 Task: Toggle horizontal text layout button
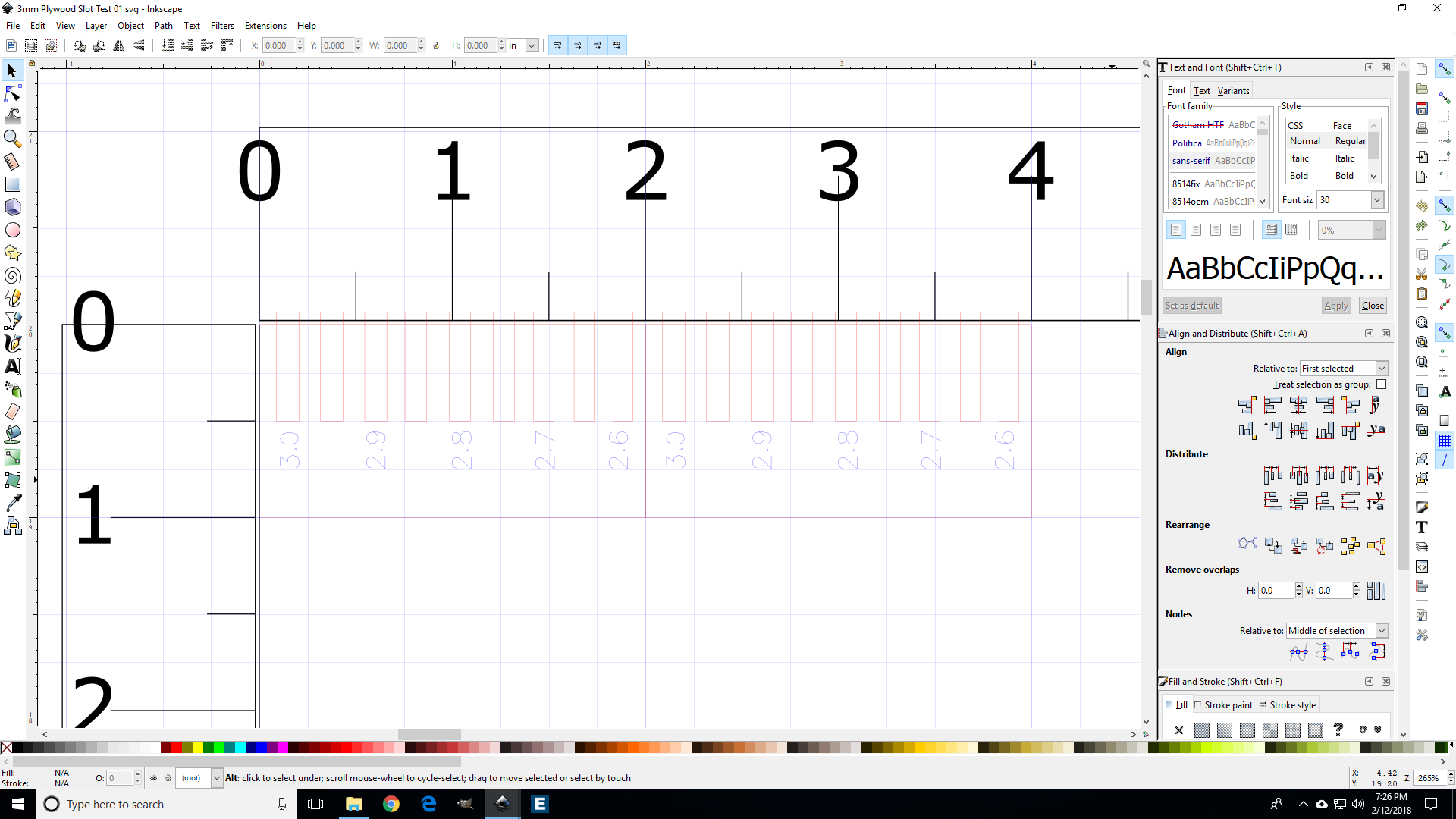[1272, 230]
